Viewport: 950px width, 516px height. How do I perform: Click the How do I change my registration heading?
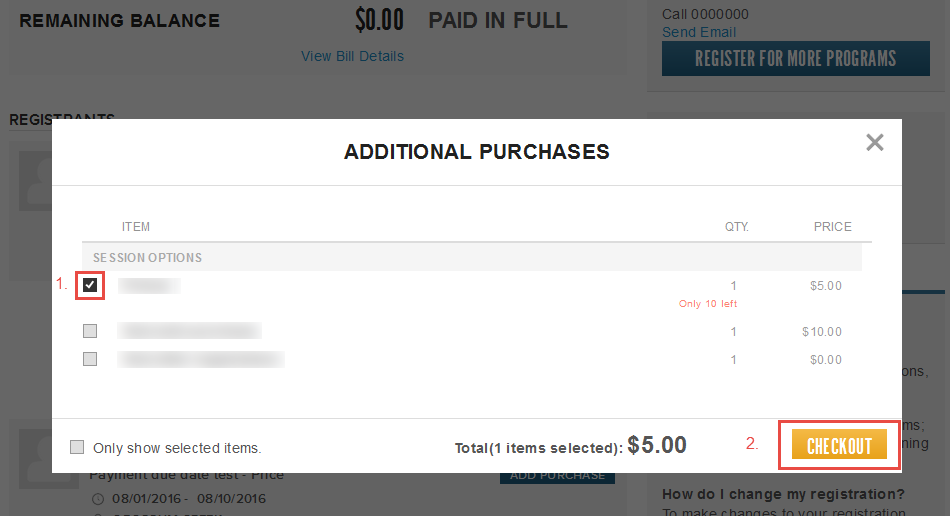pos(783,494)
